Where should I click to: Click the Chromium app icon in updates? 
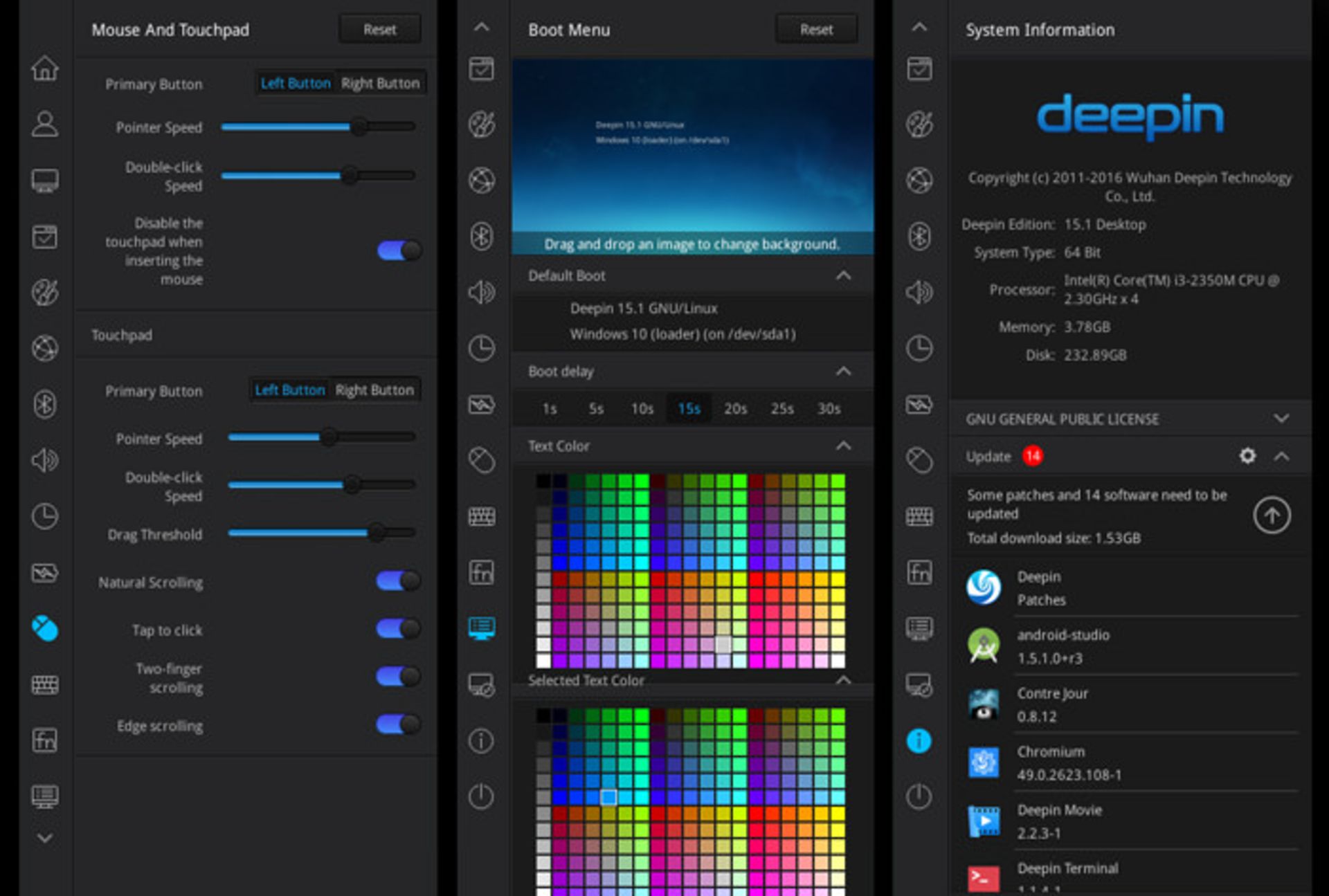[x=984, y=762]
